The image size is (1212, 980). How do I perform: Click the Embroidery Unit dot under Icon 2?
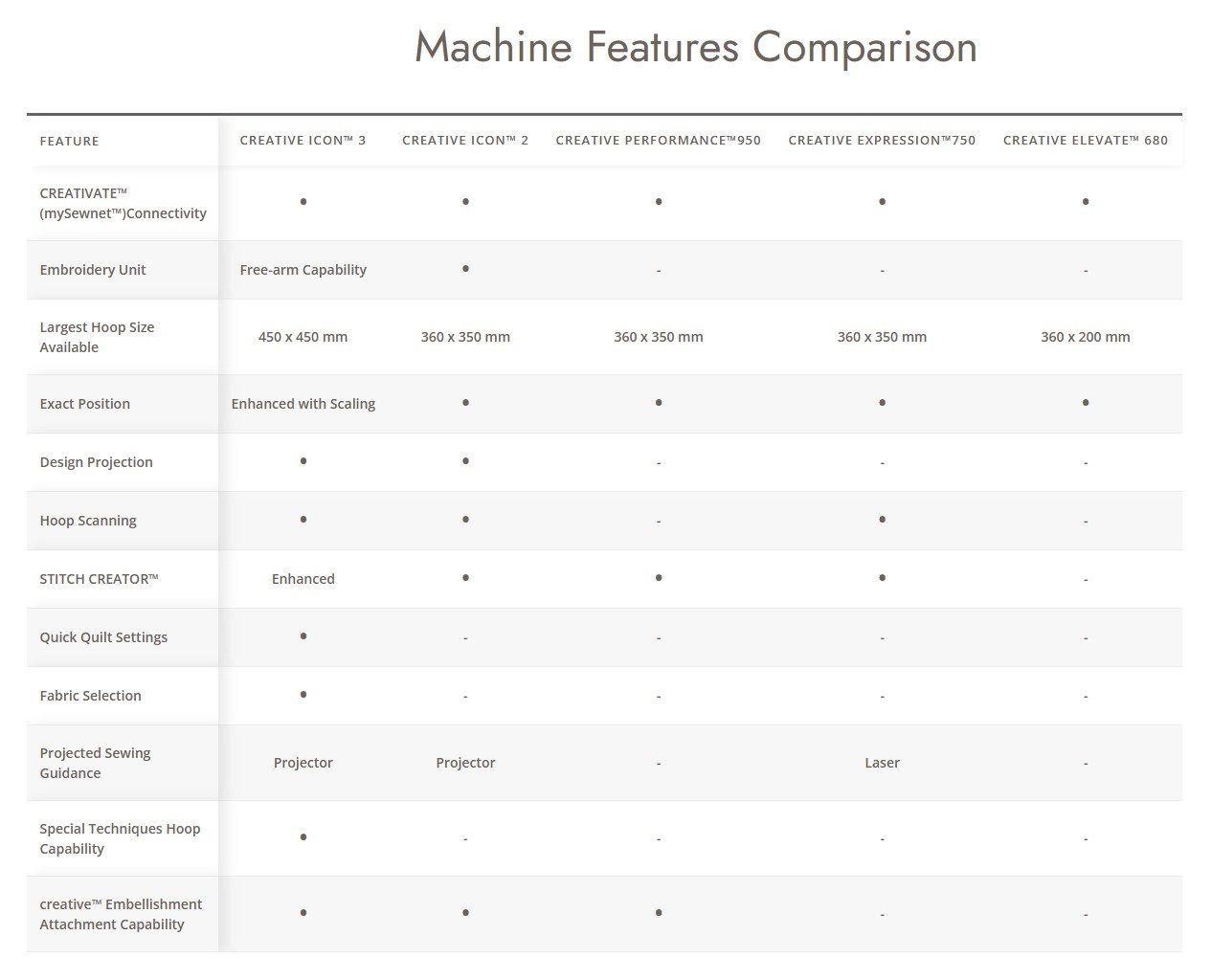click(465, 269)
